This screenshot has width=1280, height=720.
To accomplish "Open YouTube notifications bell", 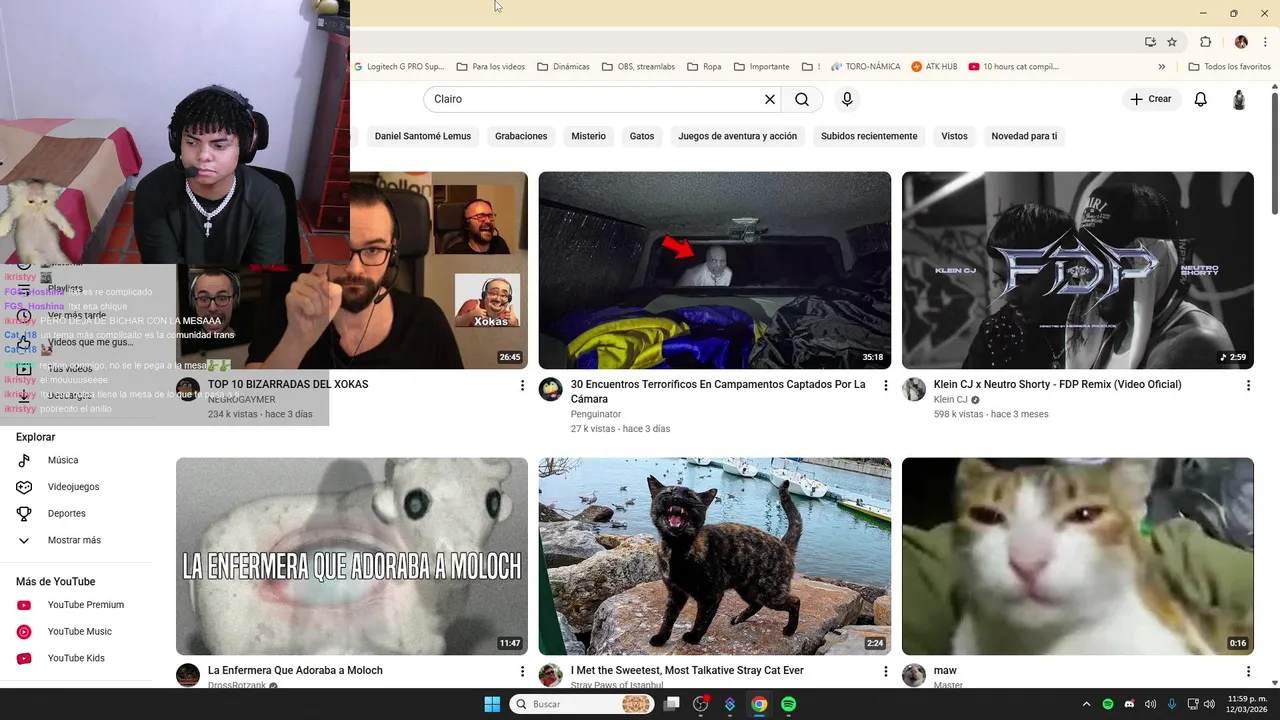I will tap(1201, 99).
